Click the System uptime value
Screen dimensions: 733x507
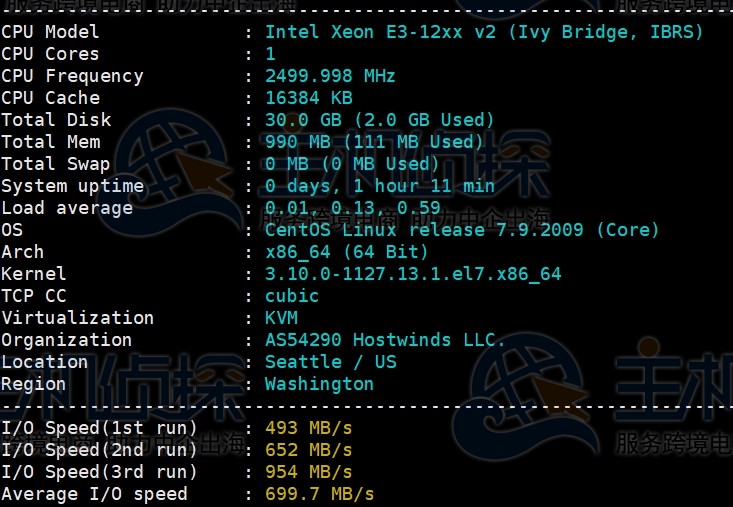click(x=379, y=186)
